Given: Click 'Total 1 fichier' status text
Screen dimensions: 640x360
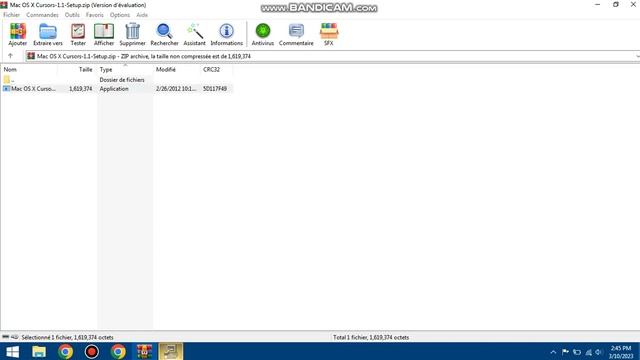Looking at the screenshot, I should click(371, 337).
